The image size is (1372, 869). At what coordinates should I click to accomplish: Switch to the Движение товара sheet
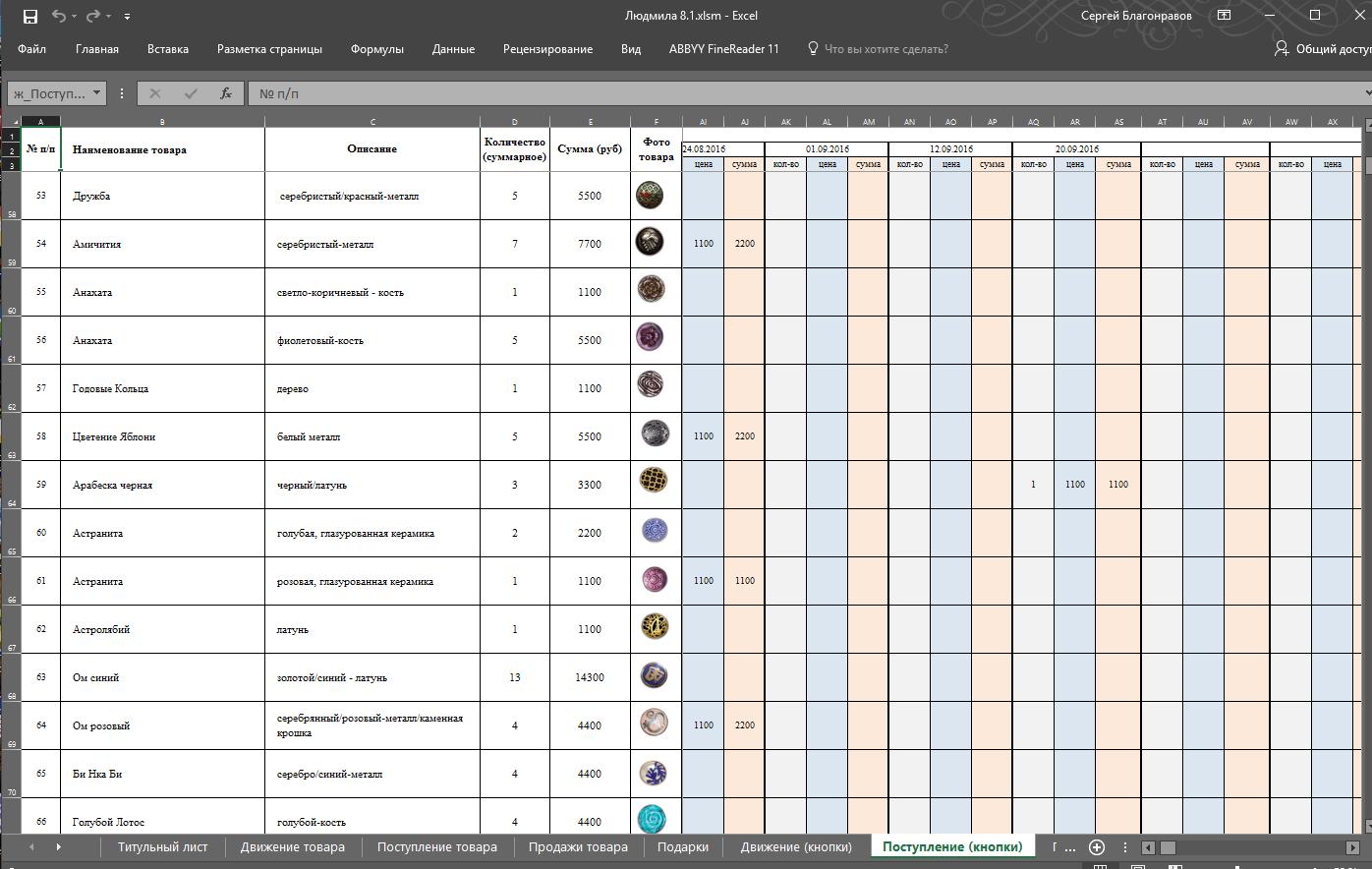[292, 846]
